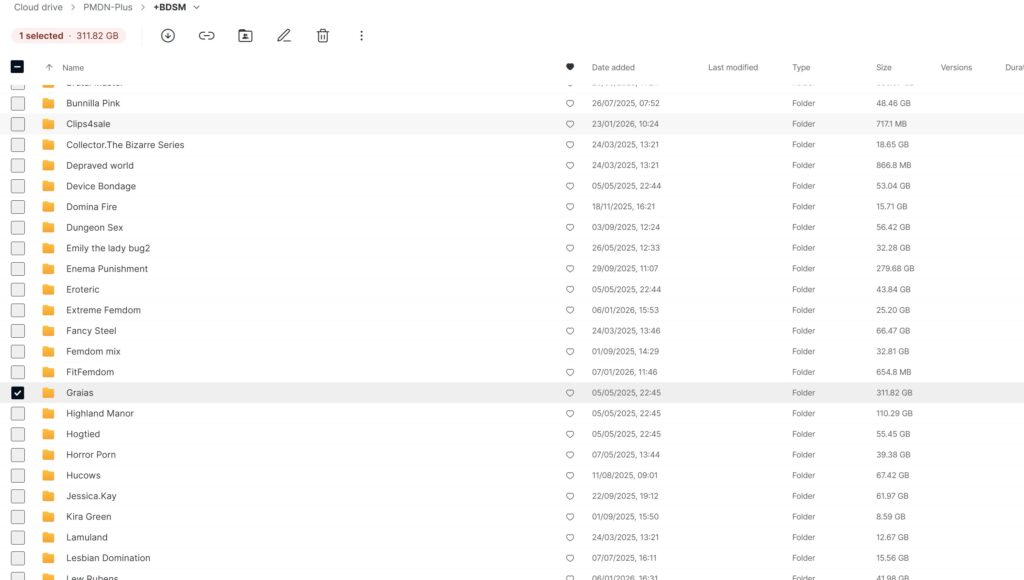Viewport: 1024px width, 580px height.
Task: Click the favorites heart column header
Action: (x=570, y=67)
